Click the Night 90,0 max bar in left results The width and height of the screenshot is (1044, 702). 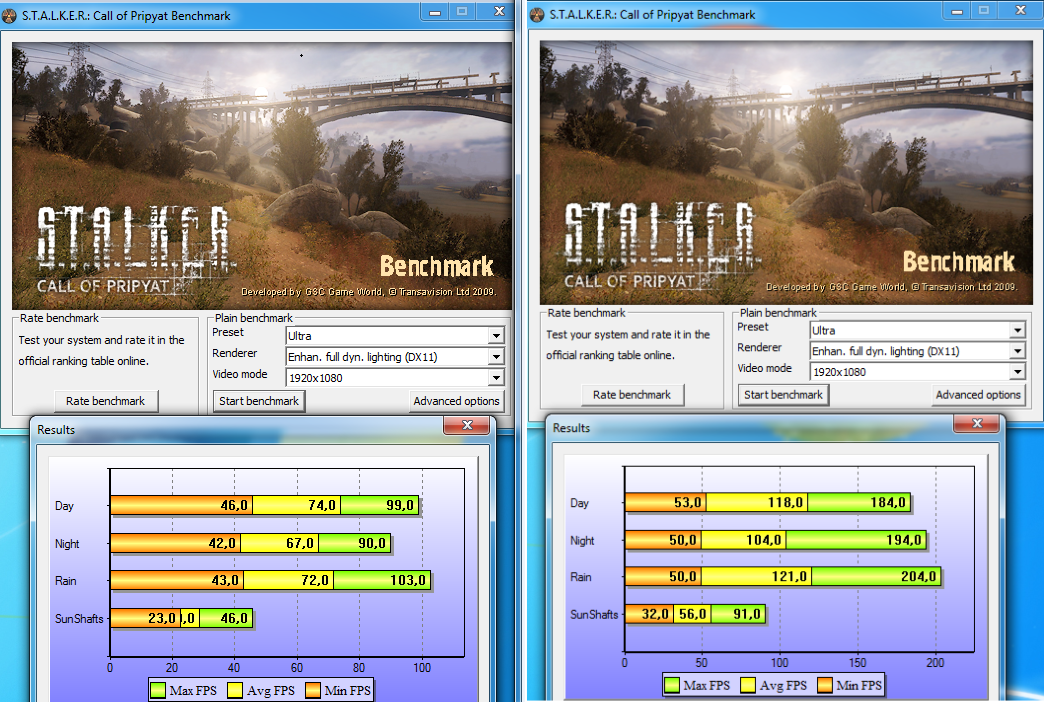coord(355,543)
